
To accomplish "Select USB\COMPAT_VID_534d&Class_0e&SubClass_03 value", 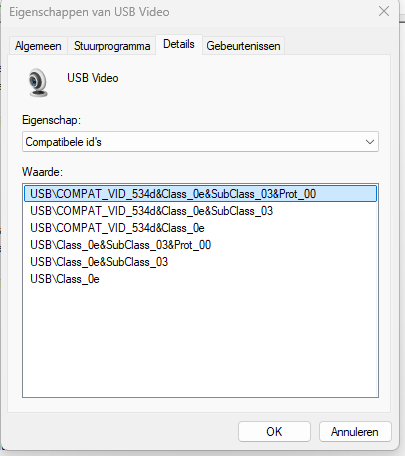I will pyautogui.click(x=152, y=211).
